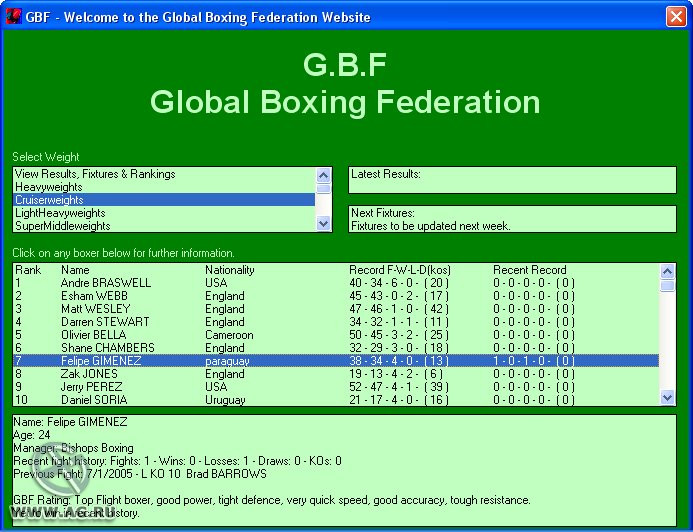
Task: Click recent record 1 - 0 - 1 - 0 - ( 0 )
Action: pyautogui.click(x=534, y=361)
